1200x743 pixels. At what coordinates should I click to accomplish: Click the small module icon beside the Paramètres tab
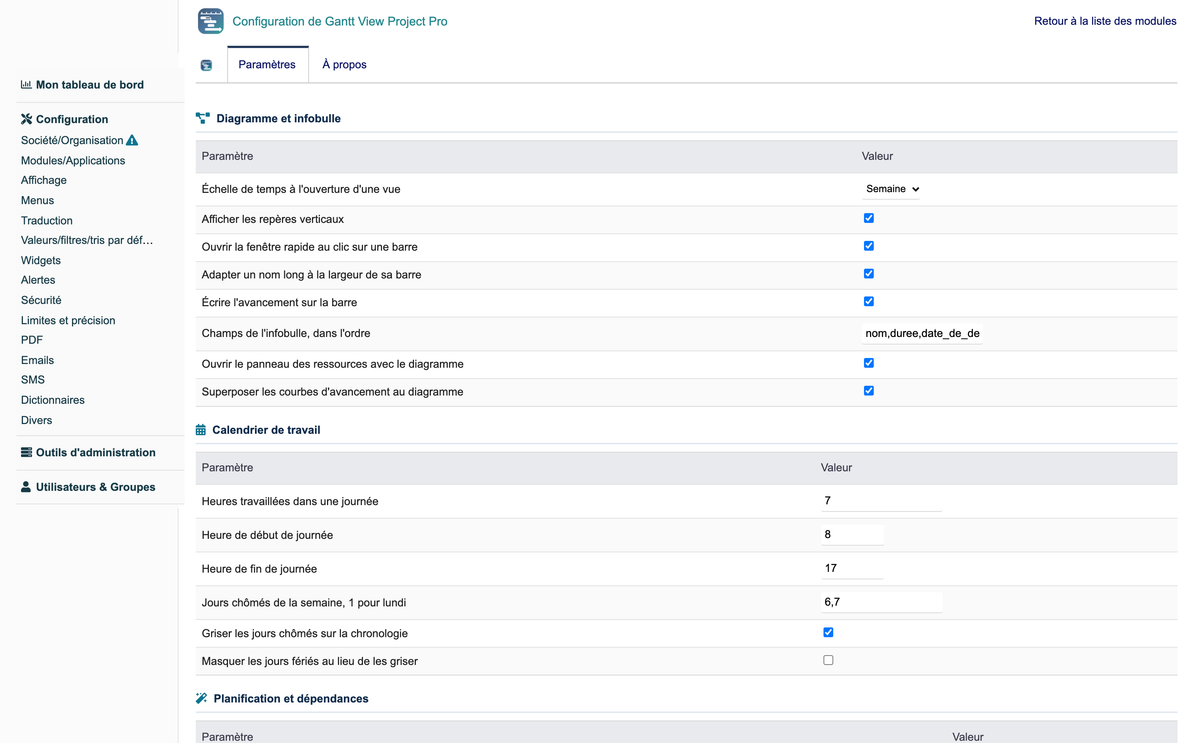(206, 65)
